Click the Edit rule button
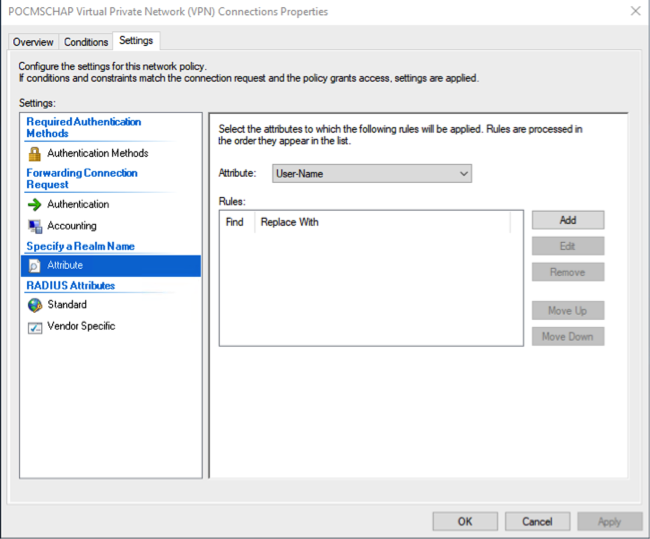This screenshot has width=650, height=539. [568, 246]
